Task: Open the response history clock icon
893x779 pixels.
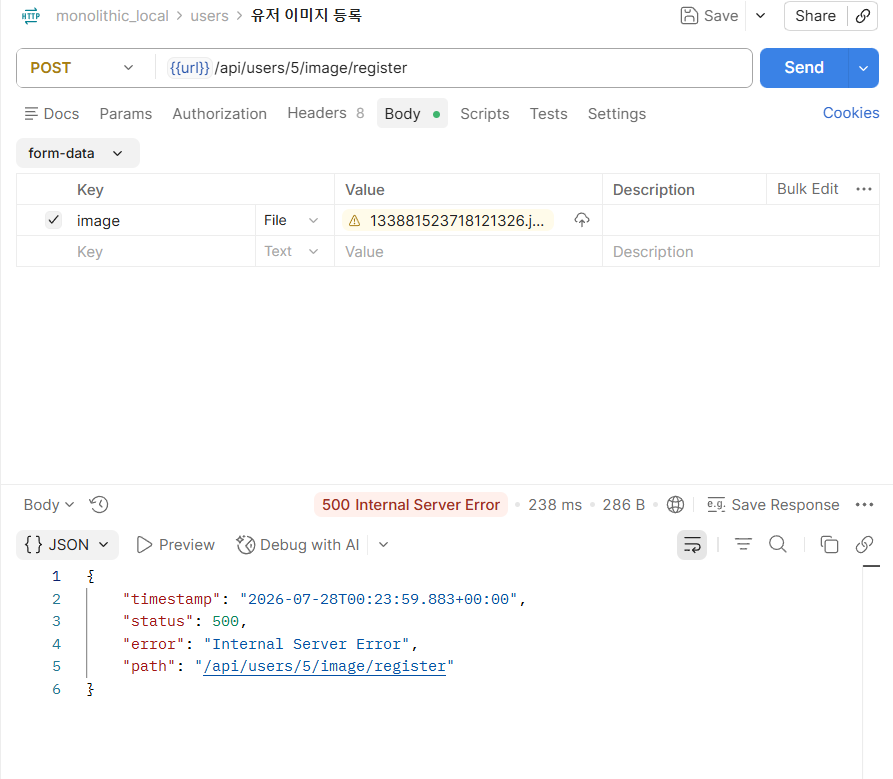Action: click(x=99, y=505)
